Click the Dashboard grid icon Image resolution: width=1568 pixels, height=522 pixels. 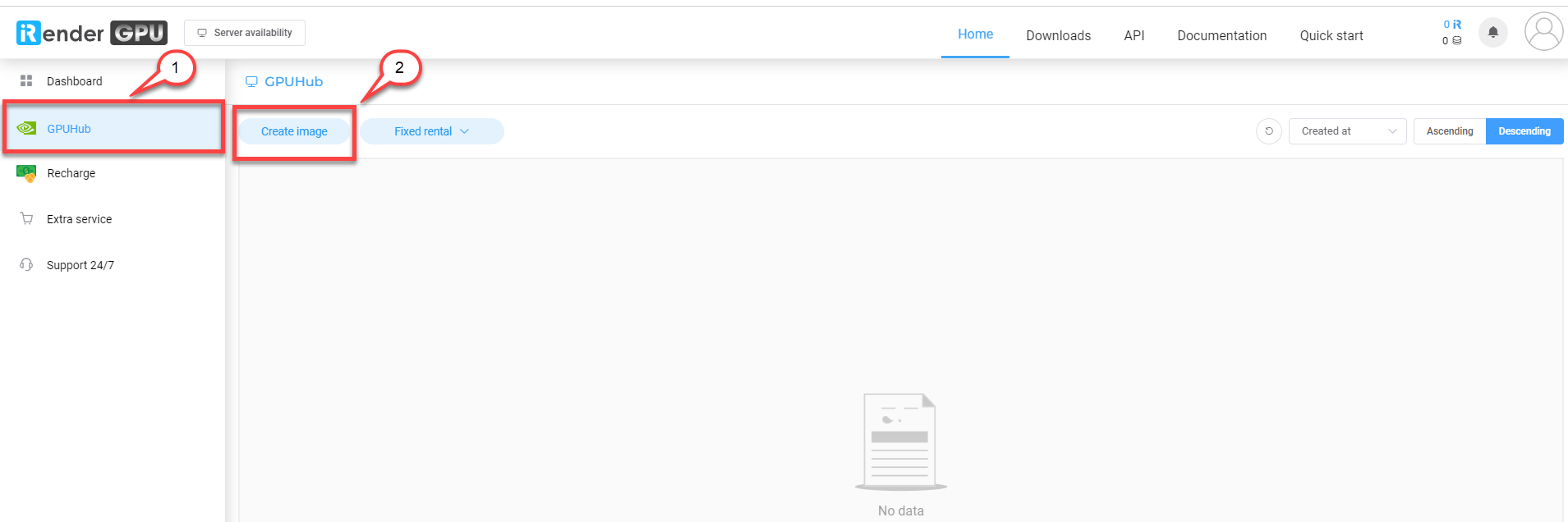click(26, 81)
